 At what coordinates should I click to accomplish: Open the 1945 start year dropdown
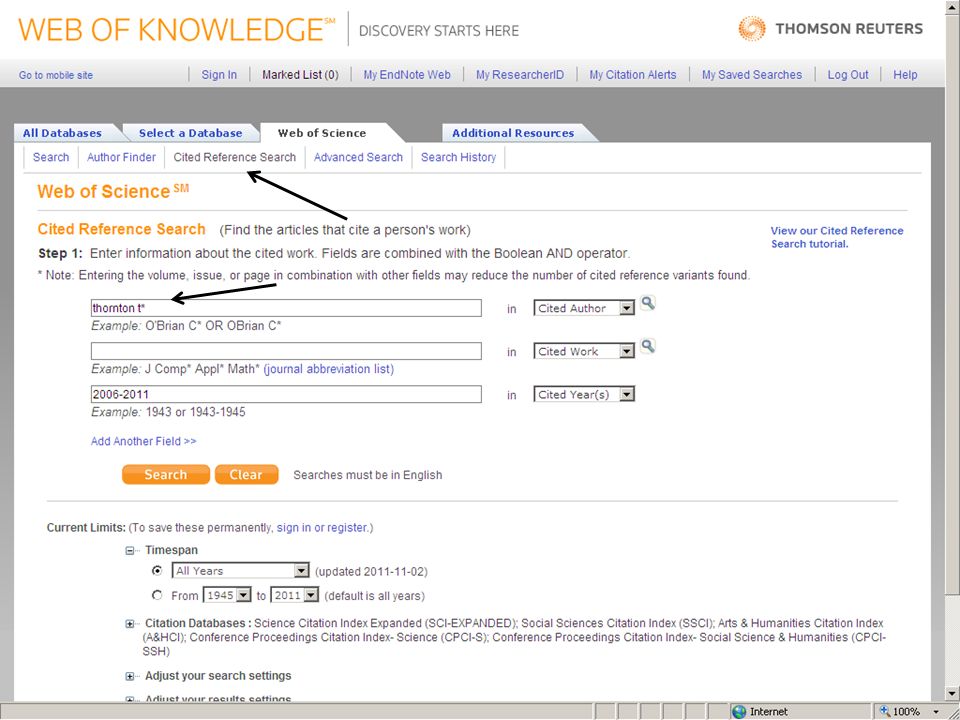(244, 595)
